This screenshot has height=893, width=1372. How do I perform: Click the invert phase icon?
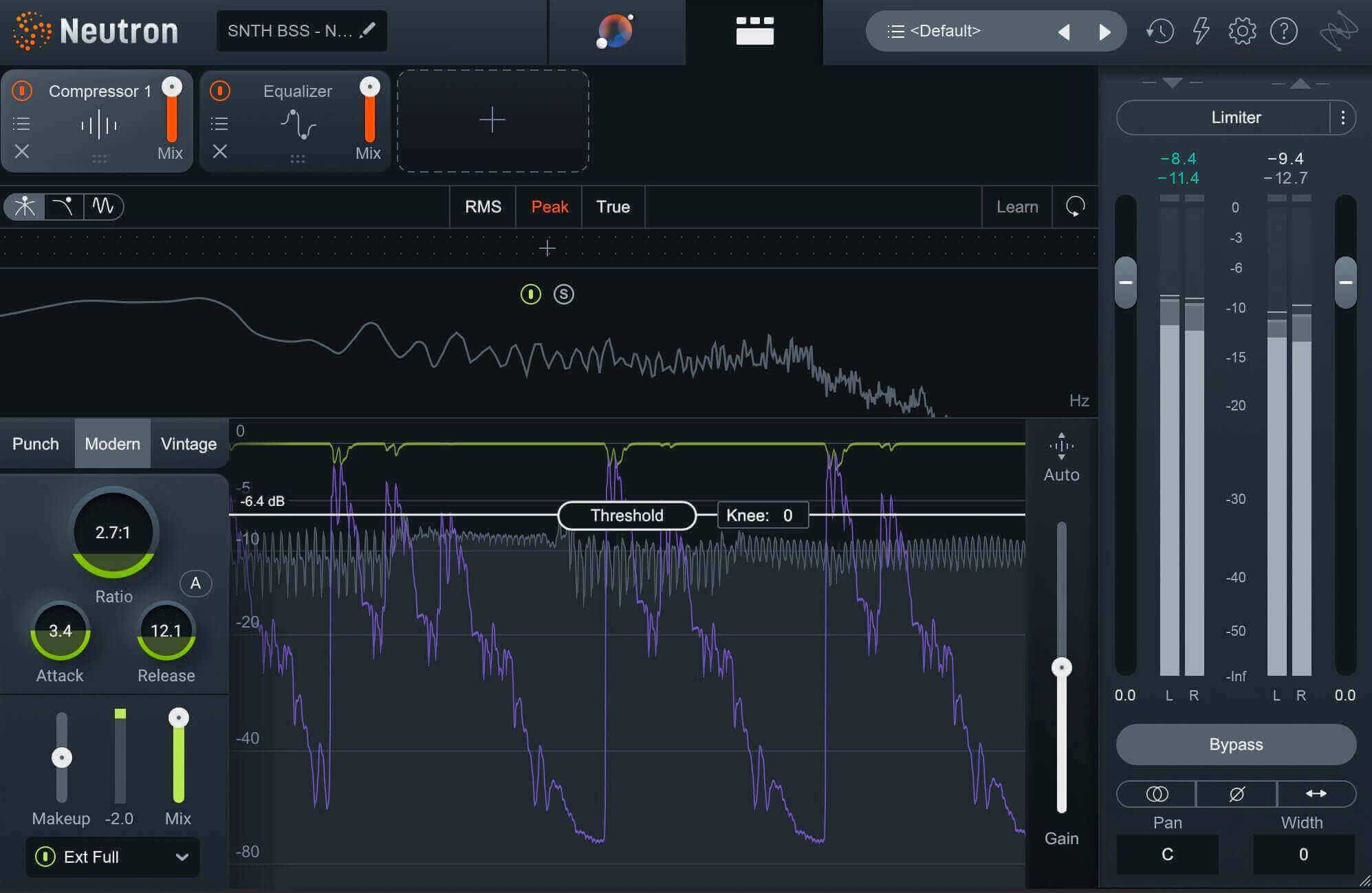point(1237,794)
